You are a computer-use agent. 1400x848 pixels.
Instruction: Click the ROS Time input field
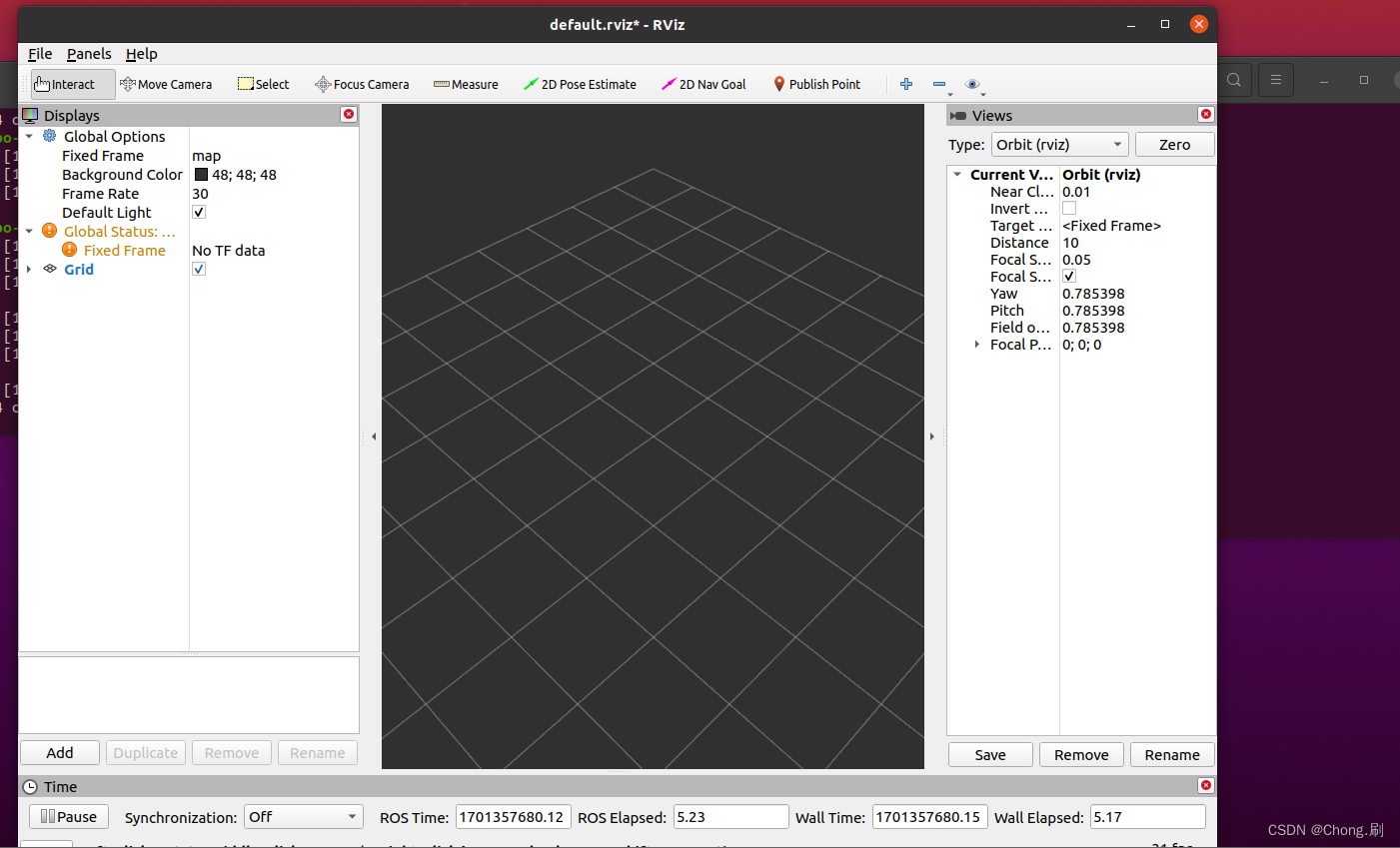513,816
